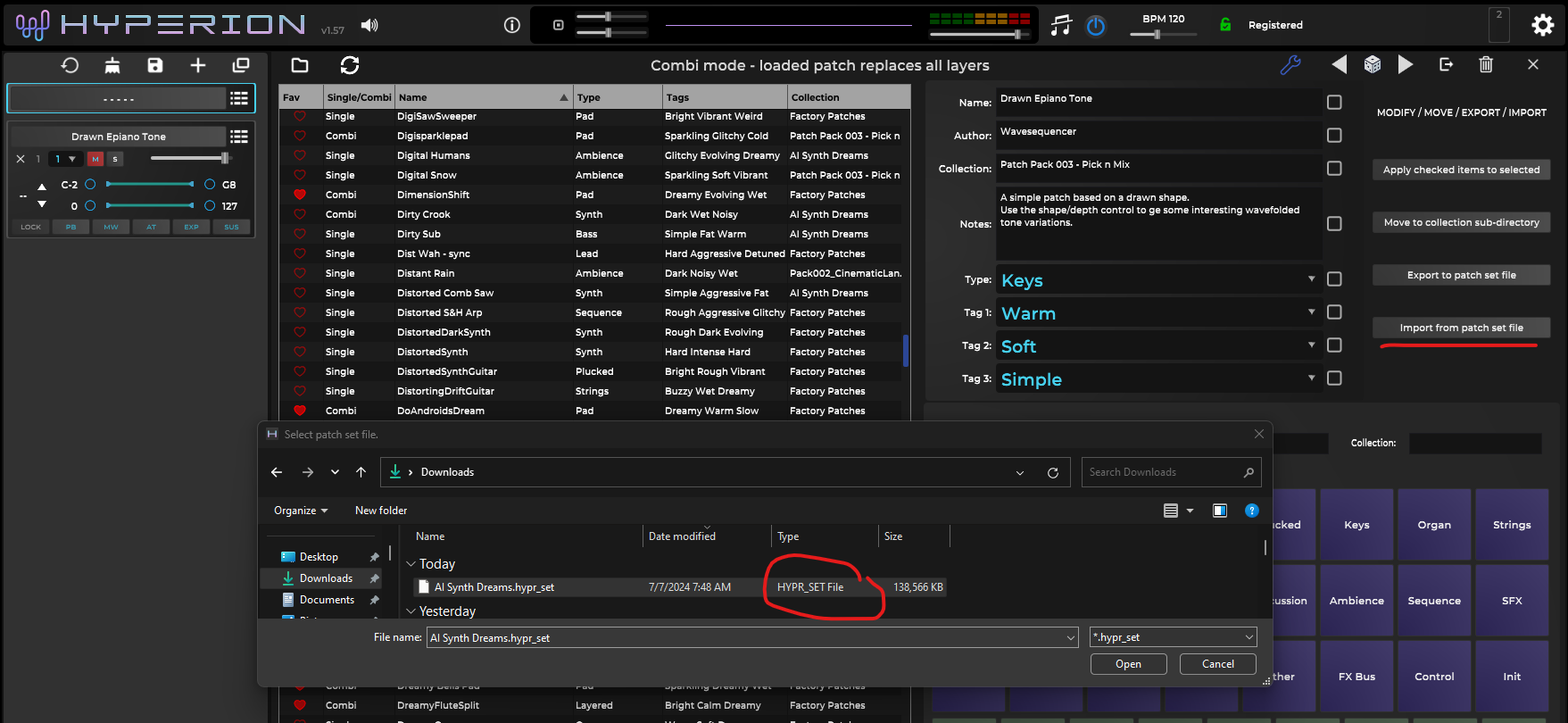This screenshot has height=723, width=1568.
Task: Open the file dialog help icon
Action: 1252,511
